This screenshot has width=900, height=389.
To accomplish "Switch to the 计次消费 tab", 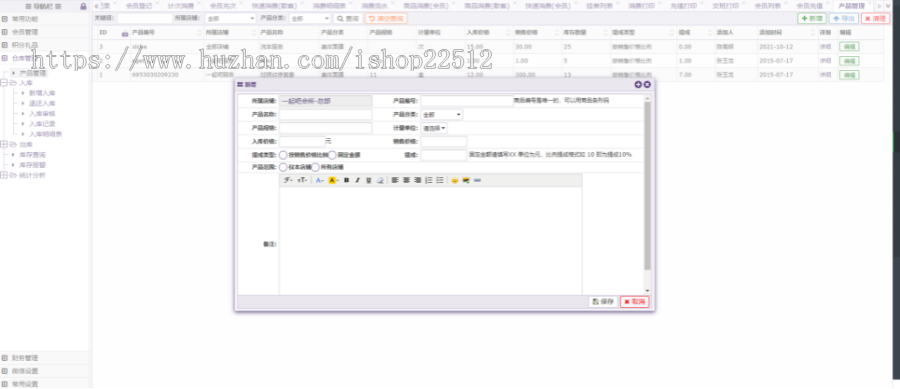I will tap(180, 6).
